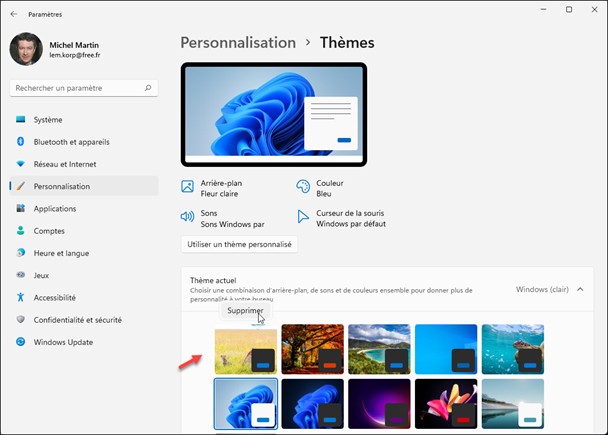The width and height of the screenshot is (608, 435).
Task: Maximize the Paramètres window
Action: click(x=569, y=9)
